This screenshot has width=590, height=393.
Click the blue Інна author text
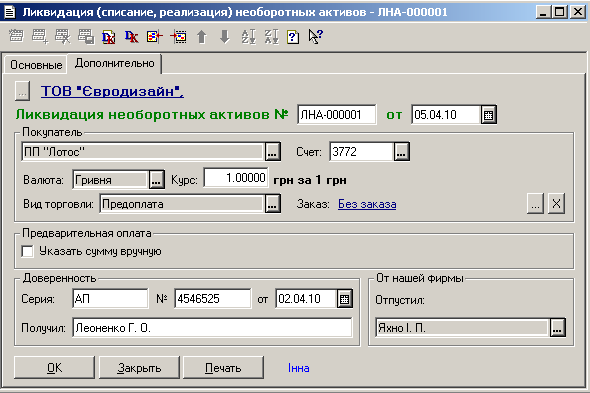point(299,368)
